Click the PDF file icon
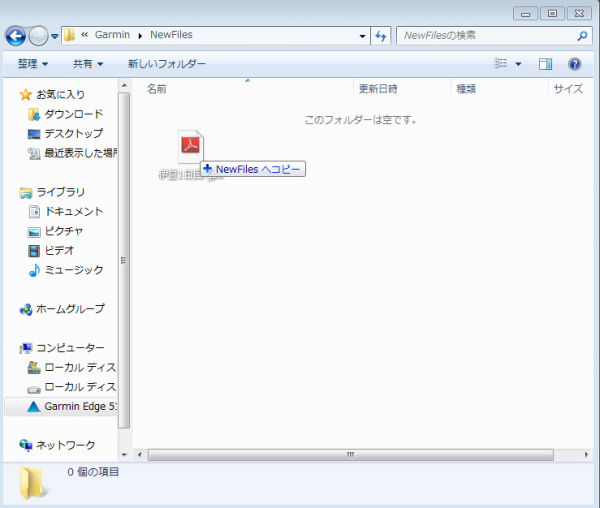The image size is (600, 508). click(191, 147)
